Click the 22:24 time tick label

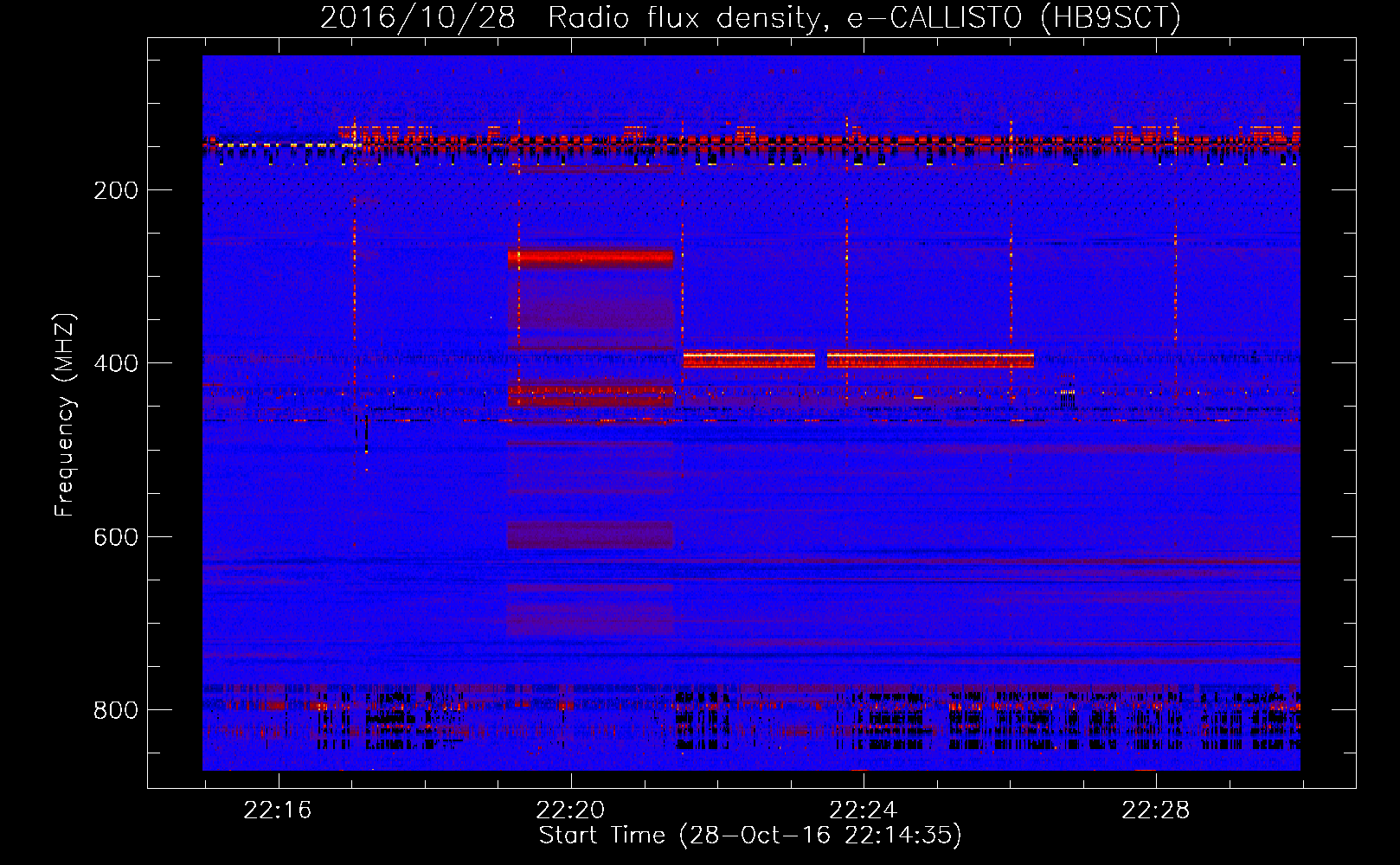pos(863,811)
